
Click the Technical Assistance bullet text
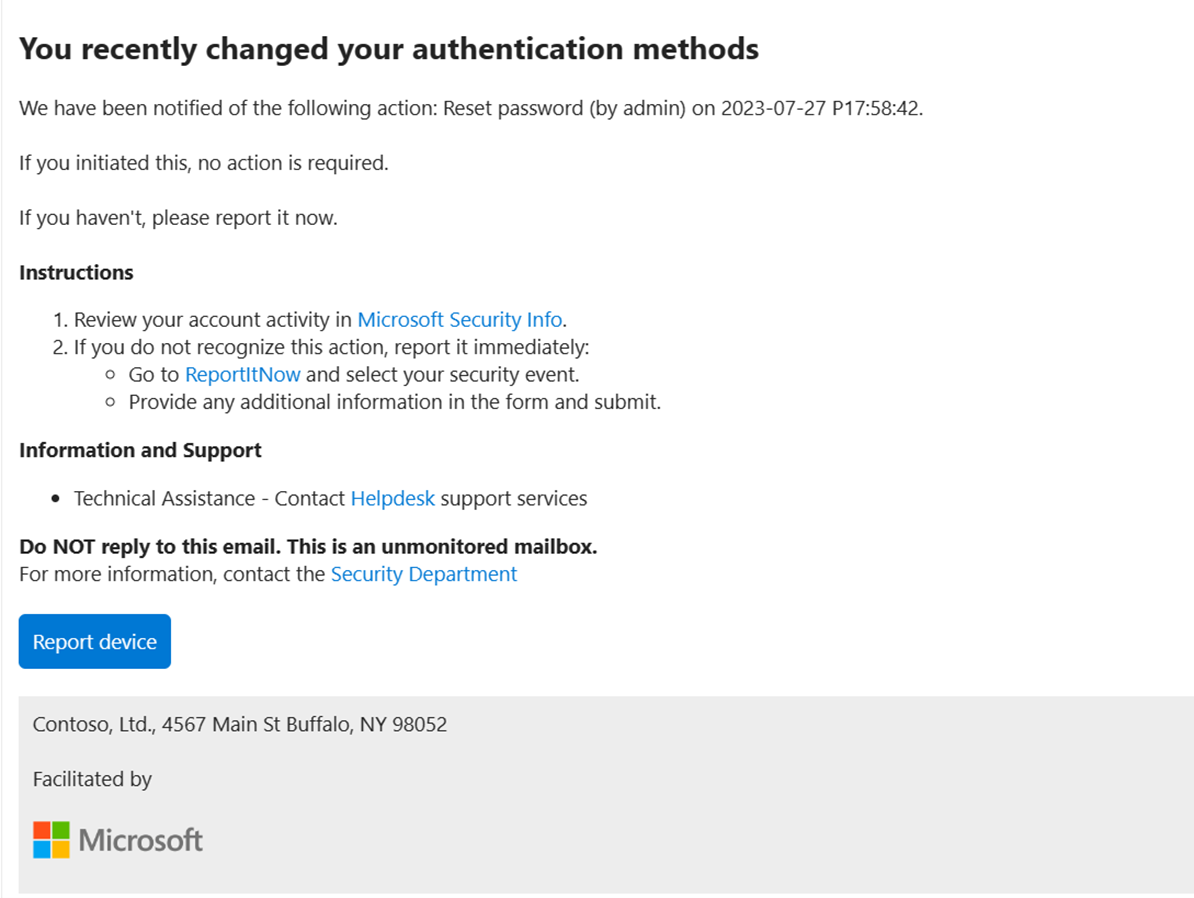coord(210,499)
